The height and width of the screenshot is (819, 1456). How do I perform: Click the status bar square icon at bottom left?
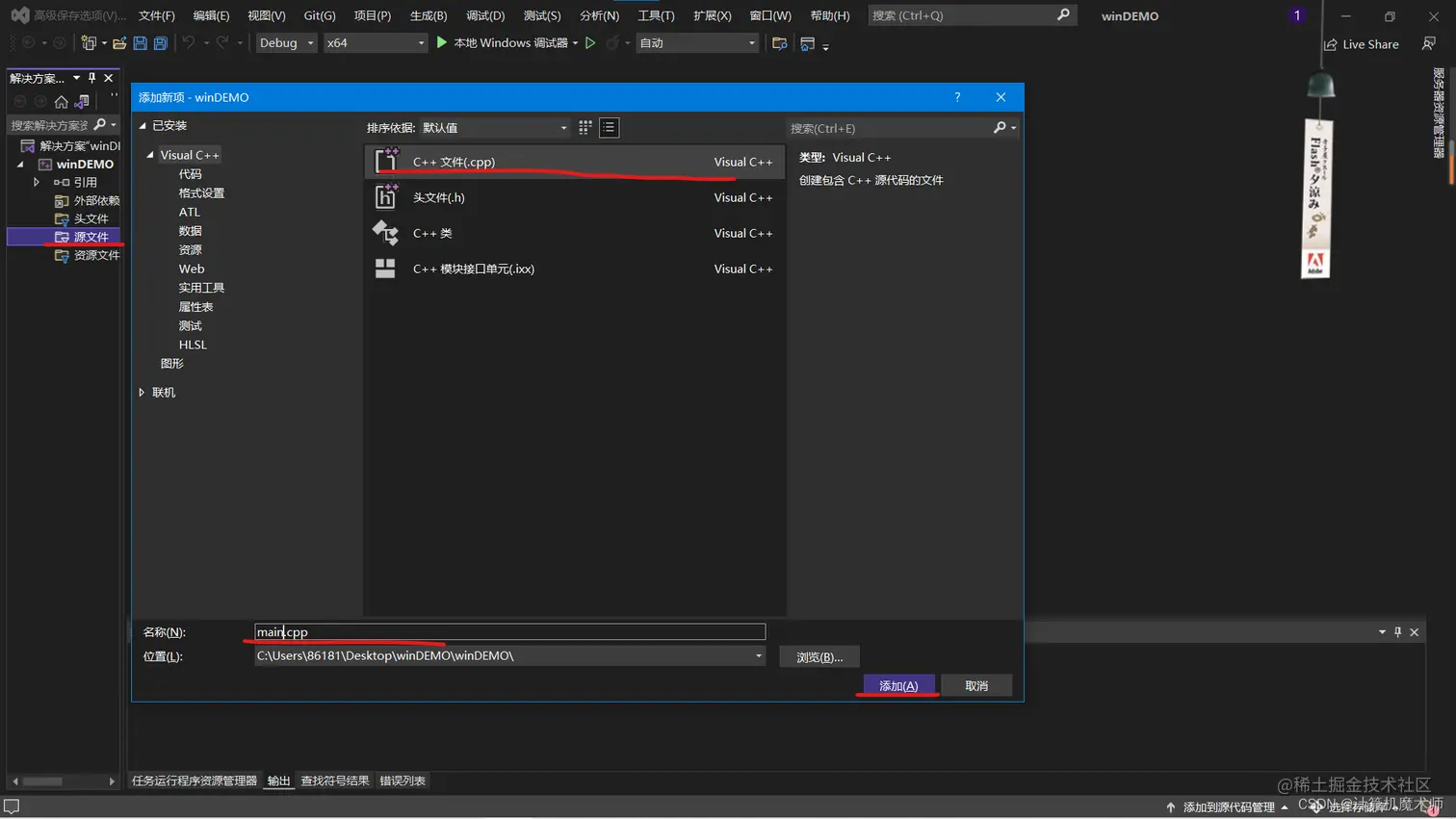[x=12, y=806]
